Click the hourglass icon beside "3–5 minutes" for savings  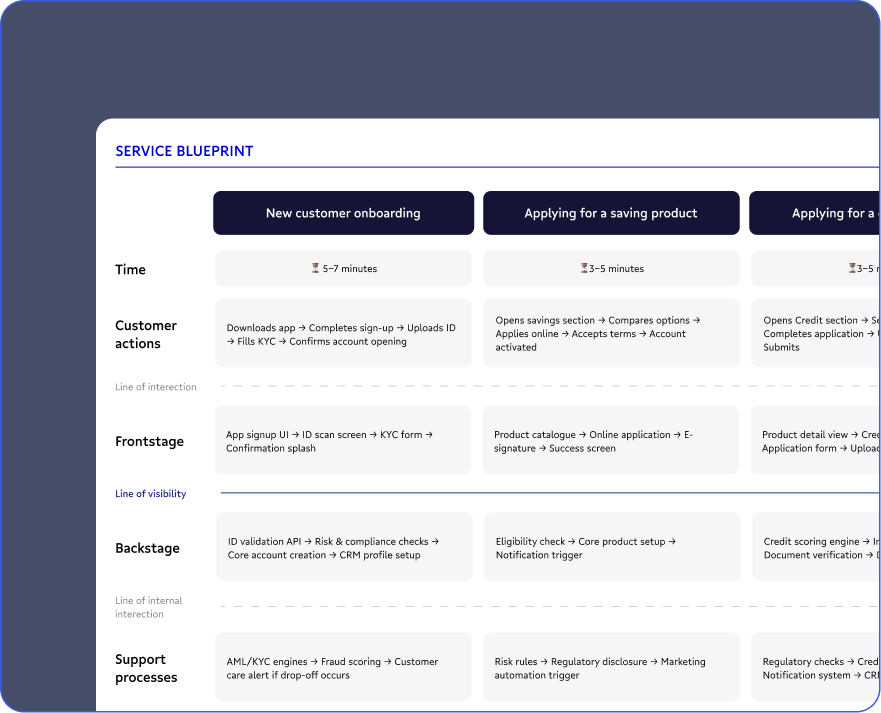(584, 268)
